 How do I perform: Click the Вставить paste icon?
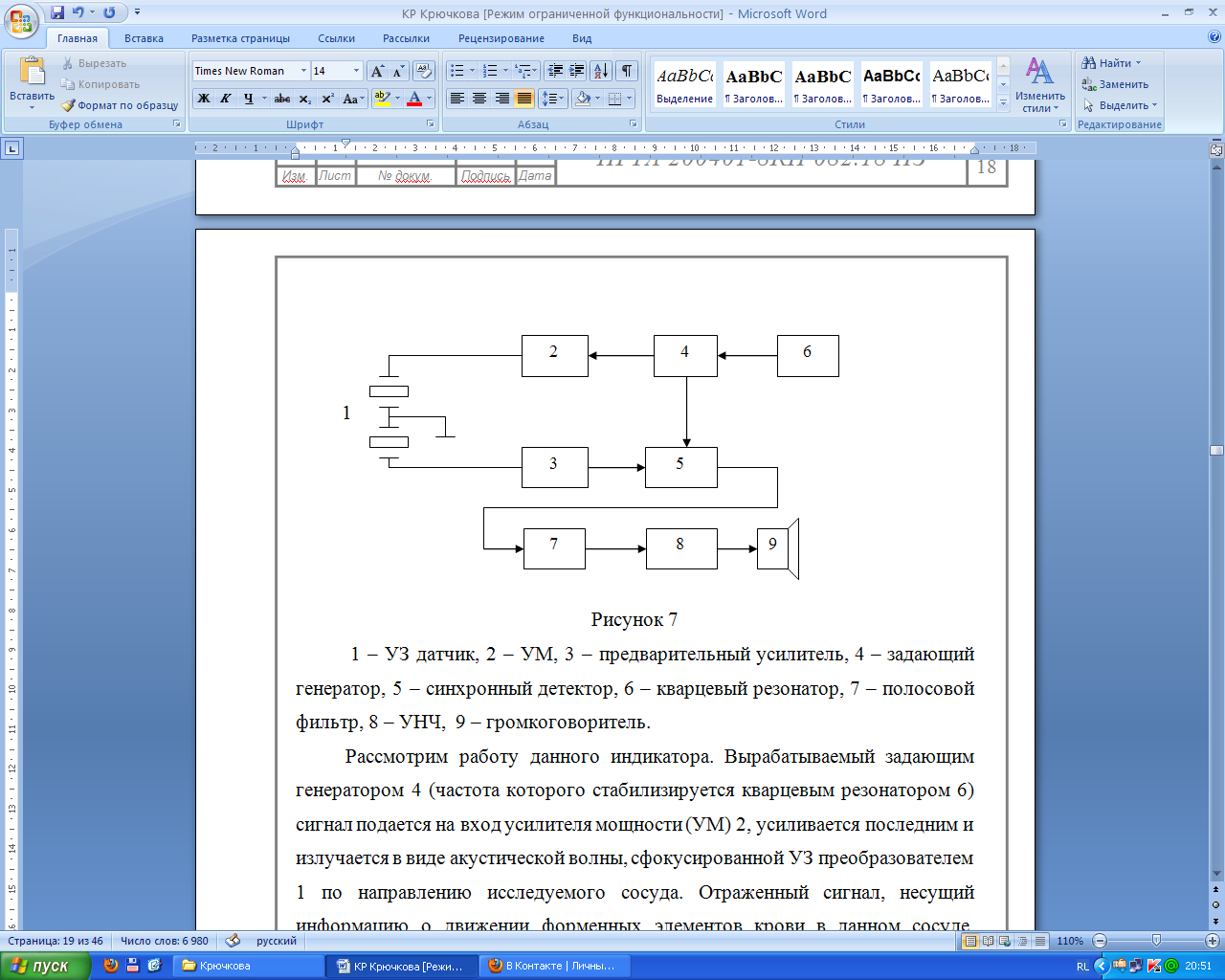tap(32, 73)
